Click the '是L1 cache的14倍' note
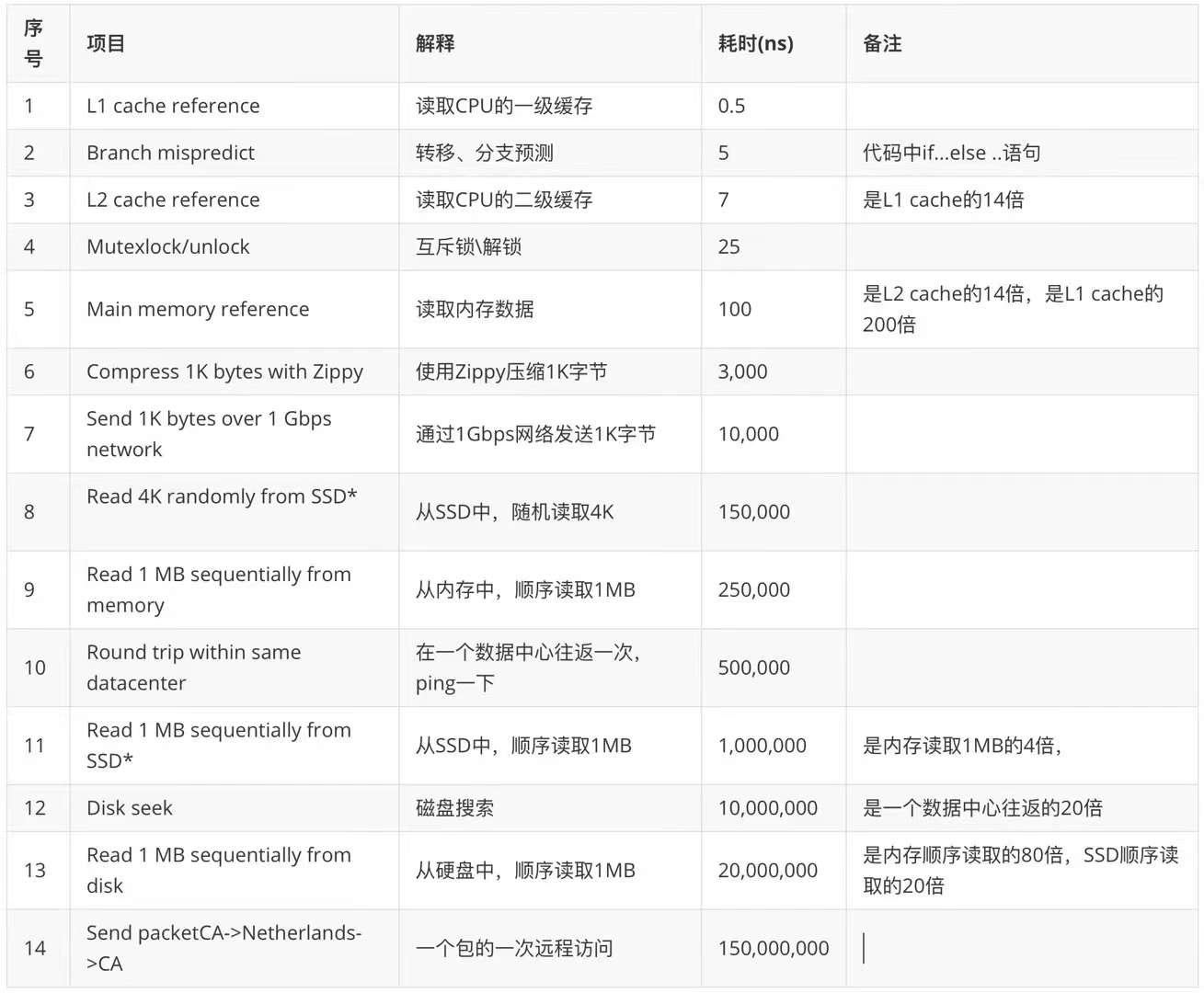 [x=943, y=200]
